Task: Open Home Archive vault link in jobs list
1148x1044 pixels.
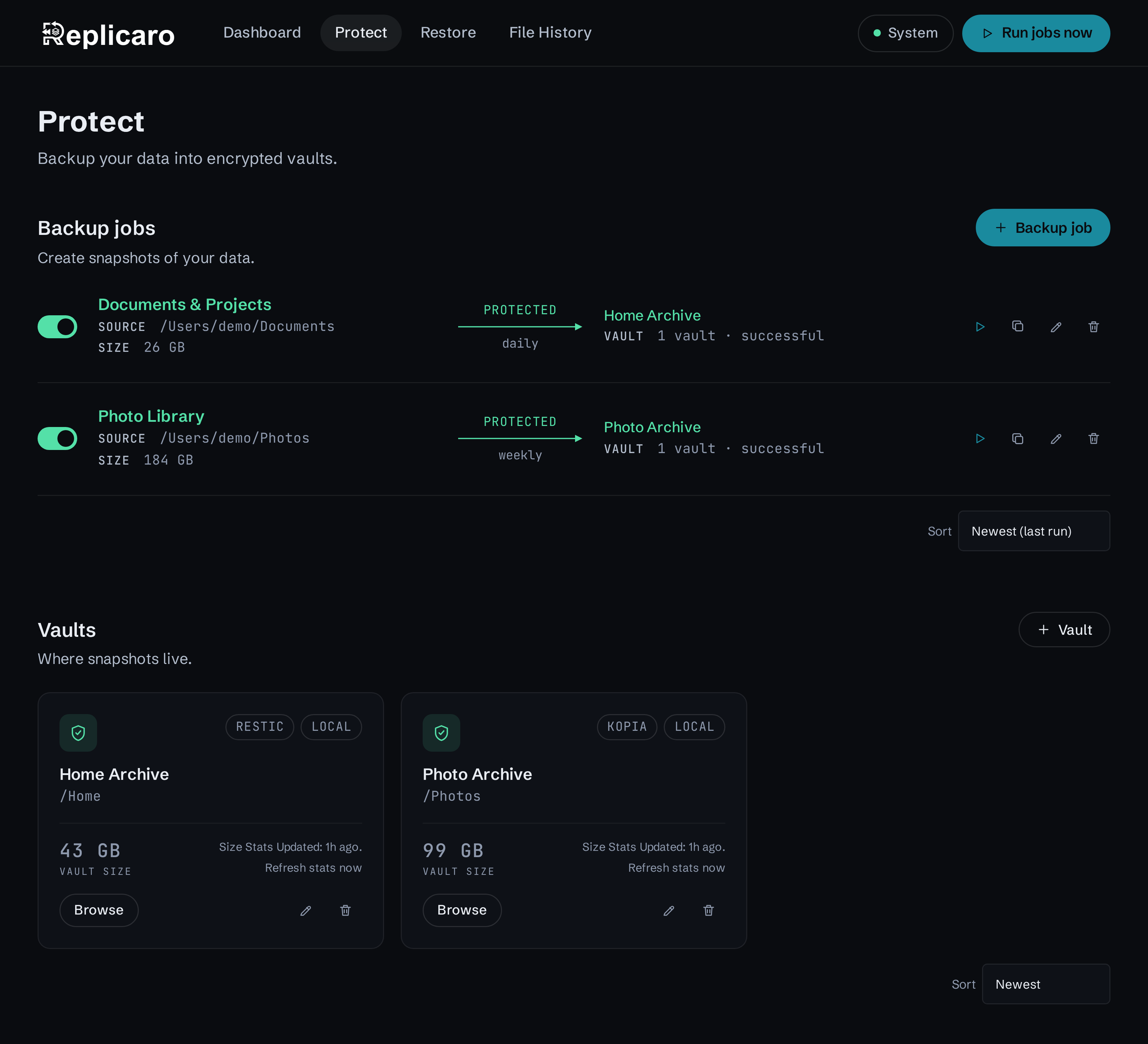Action: point(652,316)
